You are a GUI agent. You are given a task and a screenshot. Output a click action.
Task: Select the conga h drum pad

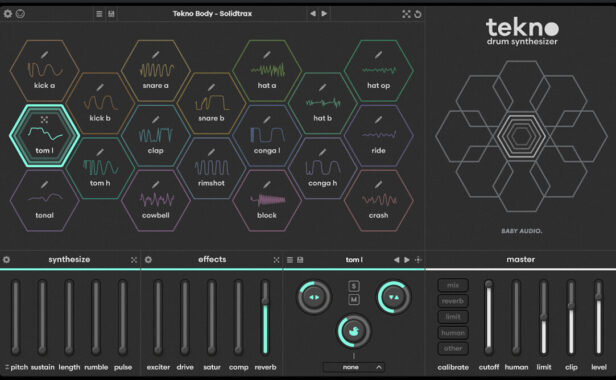pyautogui.click(x=323, y=169)
